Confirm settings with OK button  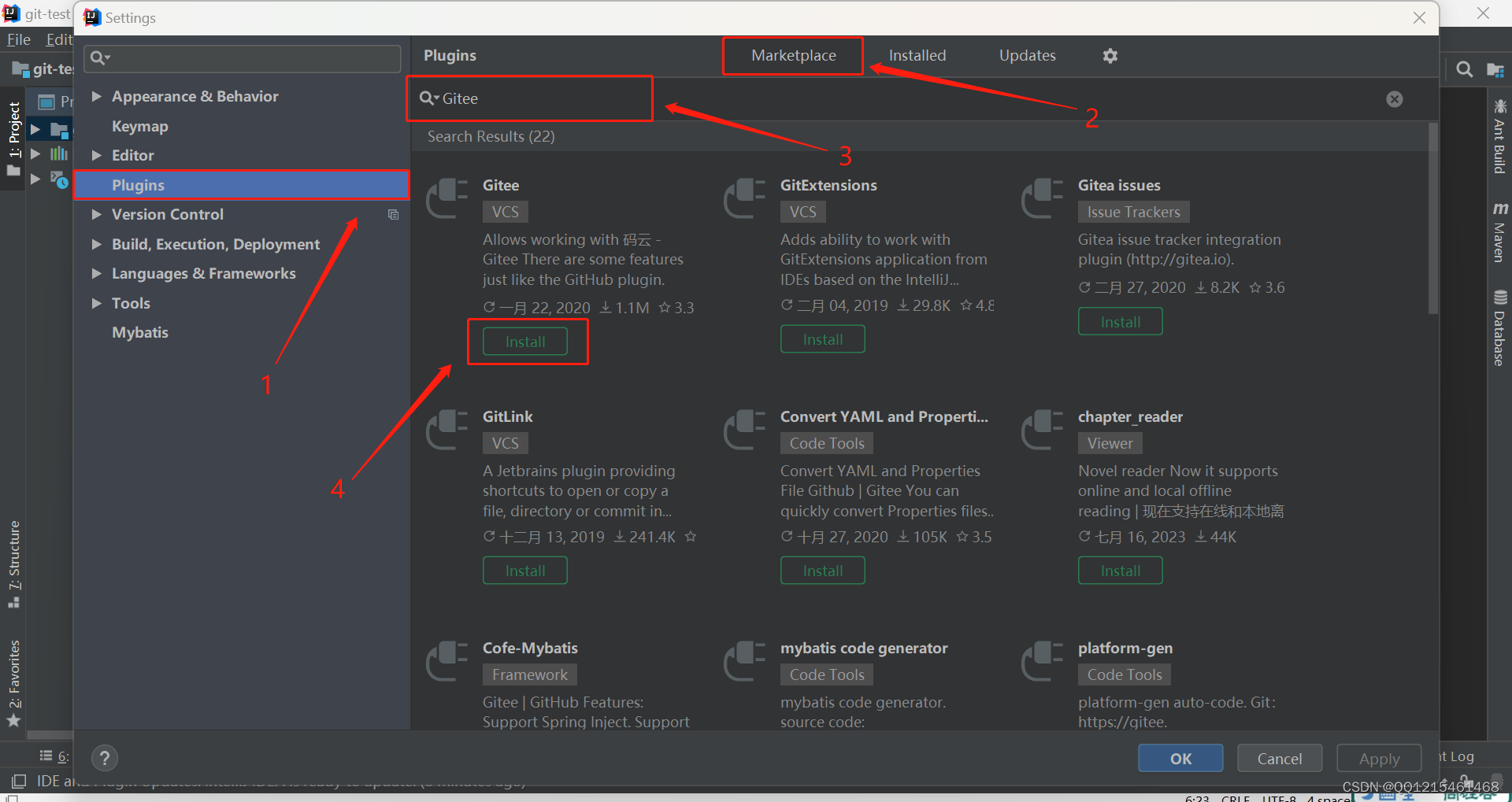coord(1180,759)
